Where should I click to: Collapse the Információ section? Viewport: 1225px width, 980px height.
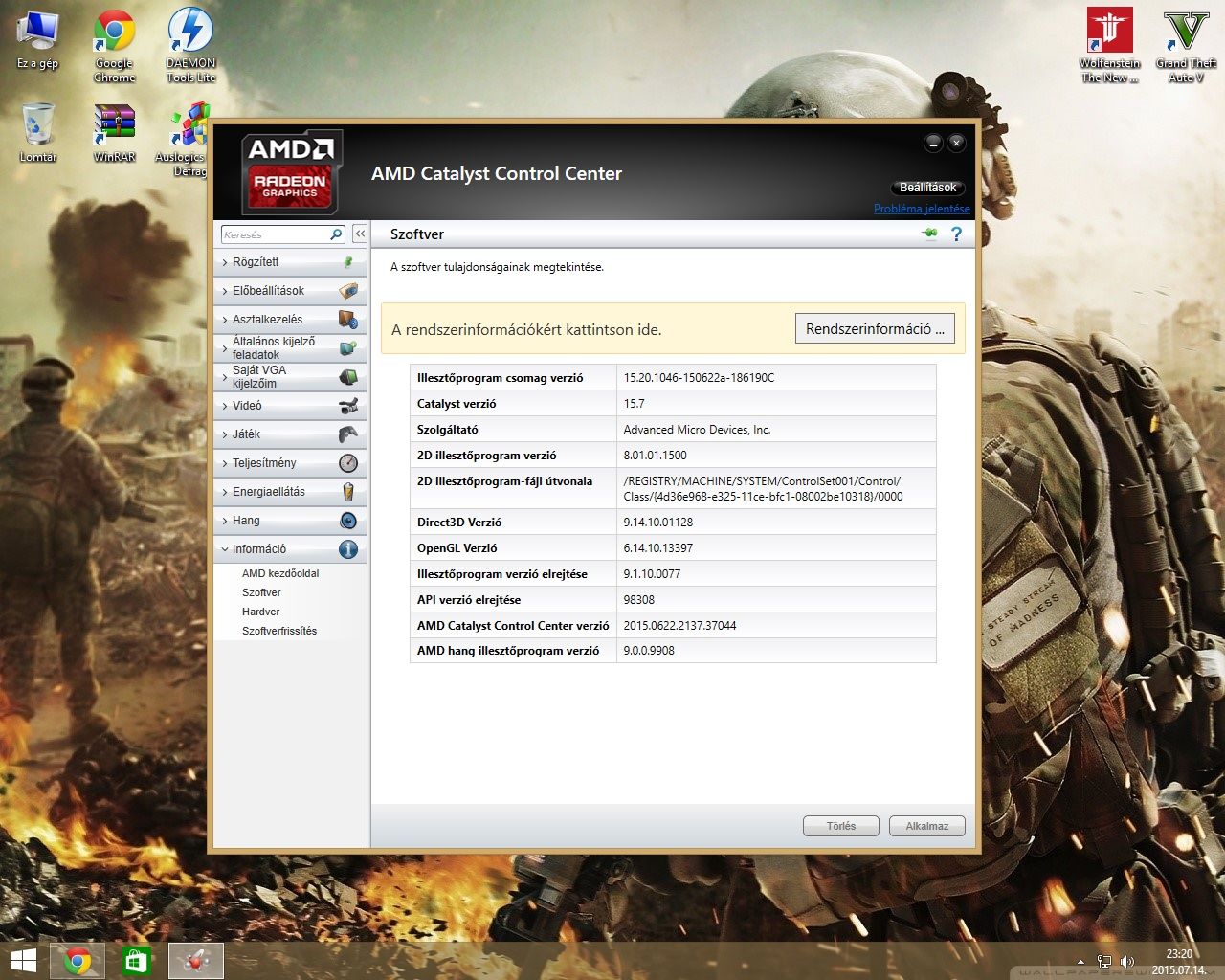(x=289, y=548)
